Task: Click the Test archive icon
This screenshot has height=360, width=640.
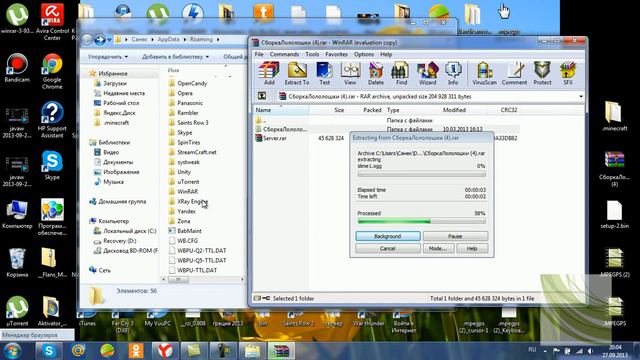Action: click(x=324, y=73)
